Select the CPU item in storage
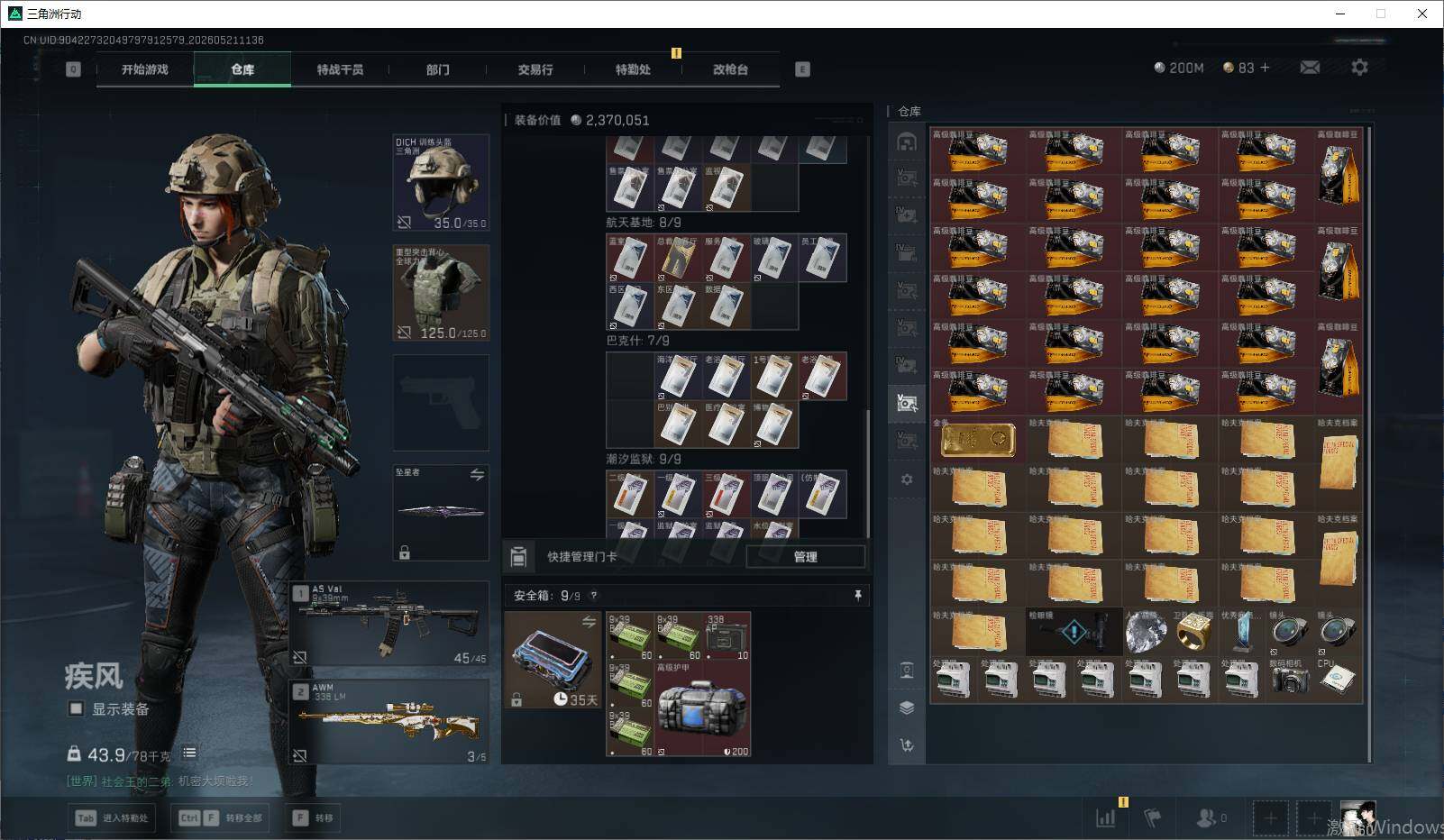This screenshot has width=1444, height=840. click(x=1339, y=680)
